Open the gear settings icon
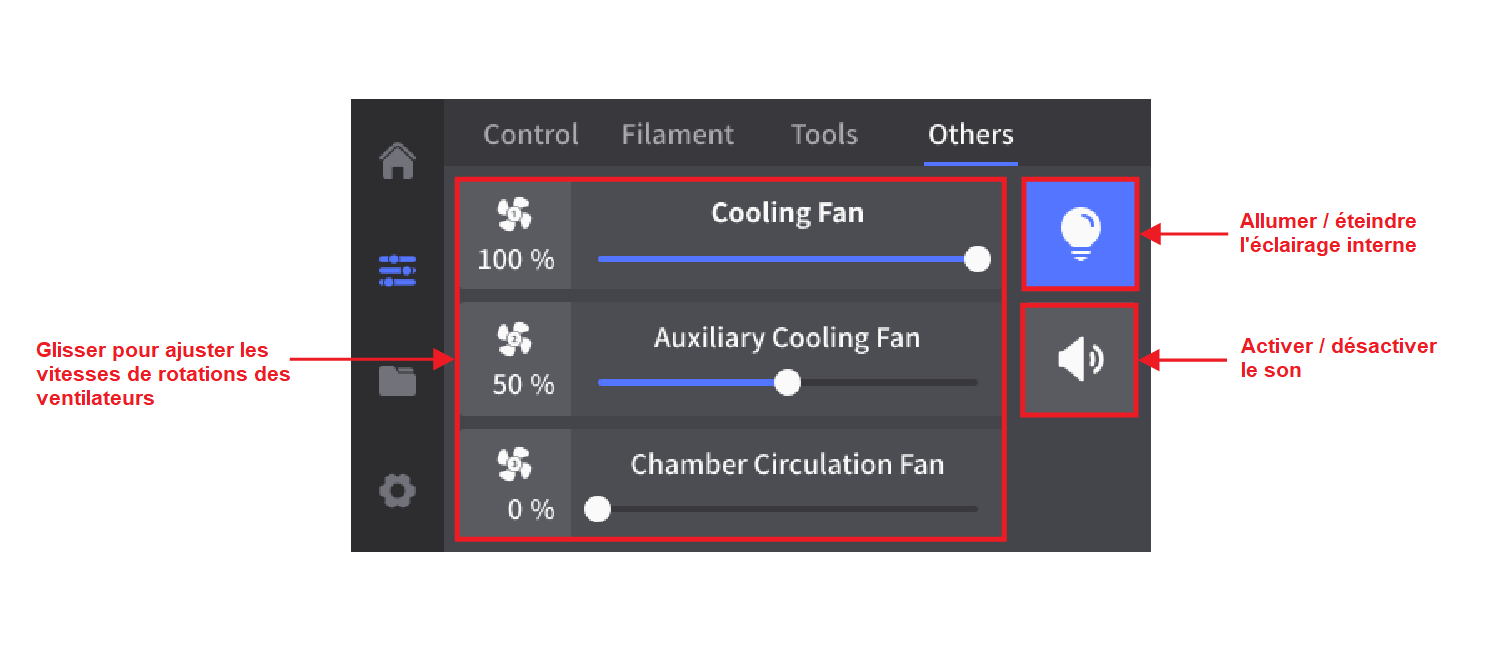The width and height of the screenshot is (1501, 651). point(397,491)
